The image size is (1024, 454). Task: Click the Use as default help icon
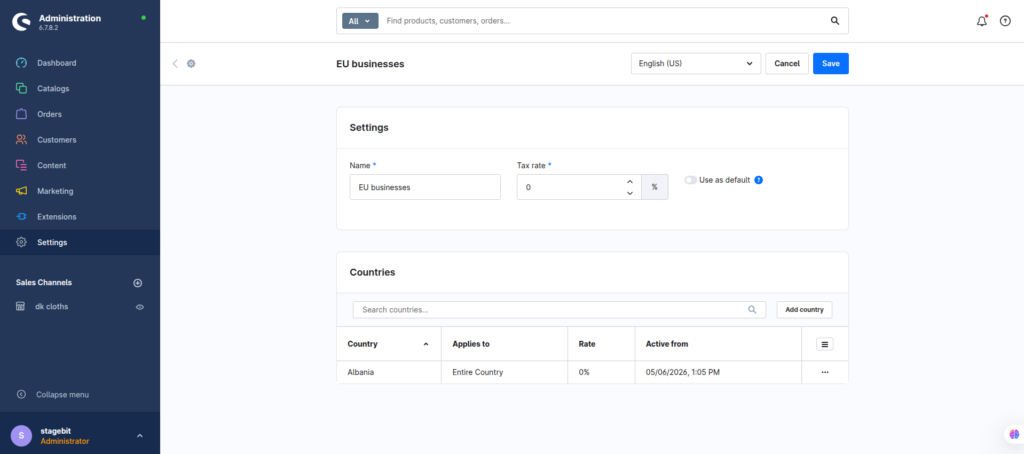(x=758, y=180)
